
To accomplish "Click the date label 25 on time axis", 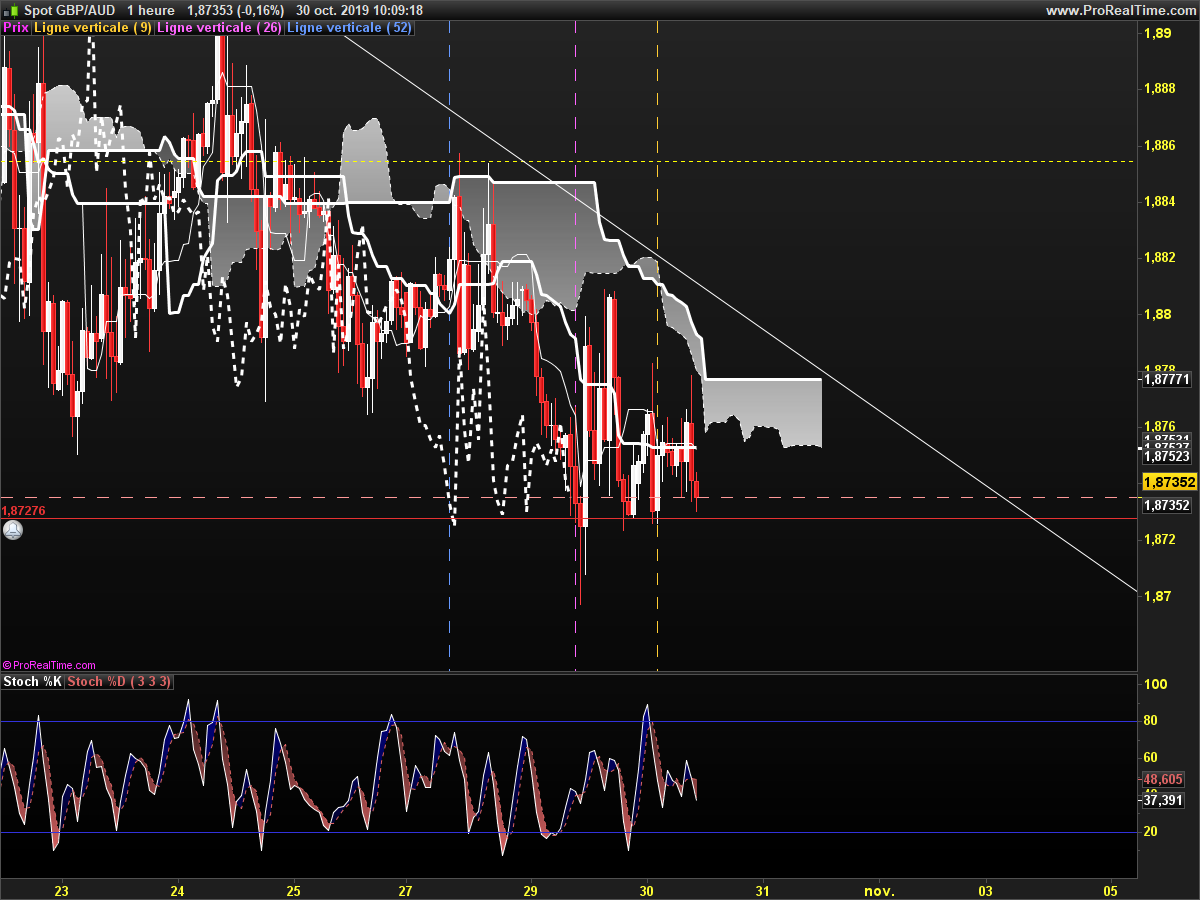I will pos(293,889).
